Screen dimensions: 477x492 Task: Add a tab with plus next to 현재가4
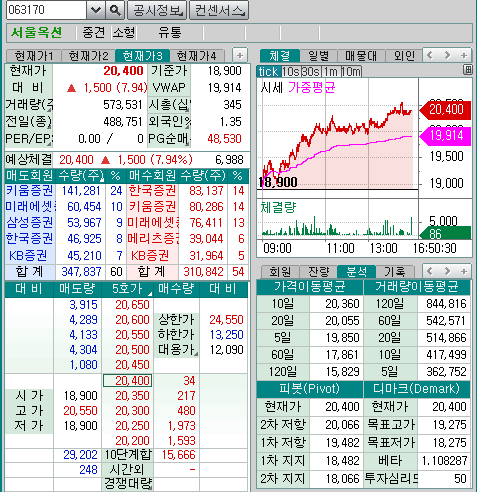point(240,55)
